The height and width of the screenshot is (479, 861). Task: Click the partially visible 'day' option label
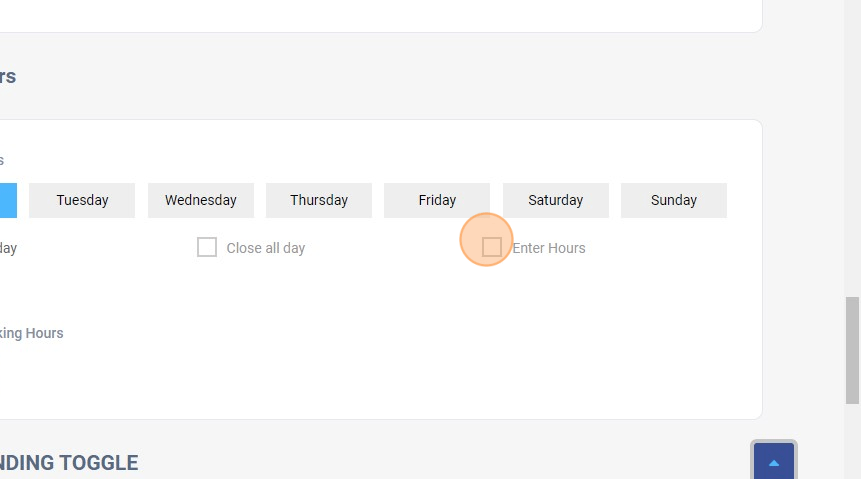pyautogui.click(x=8, y=248)
